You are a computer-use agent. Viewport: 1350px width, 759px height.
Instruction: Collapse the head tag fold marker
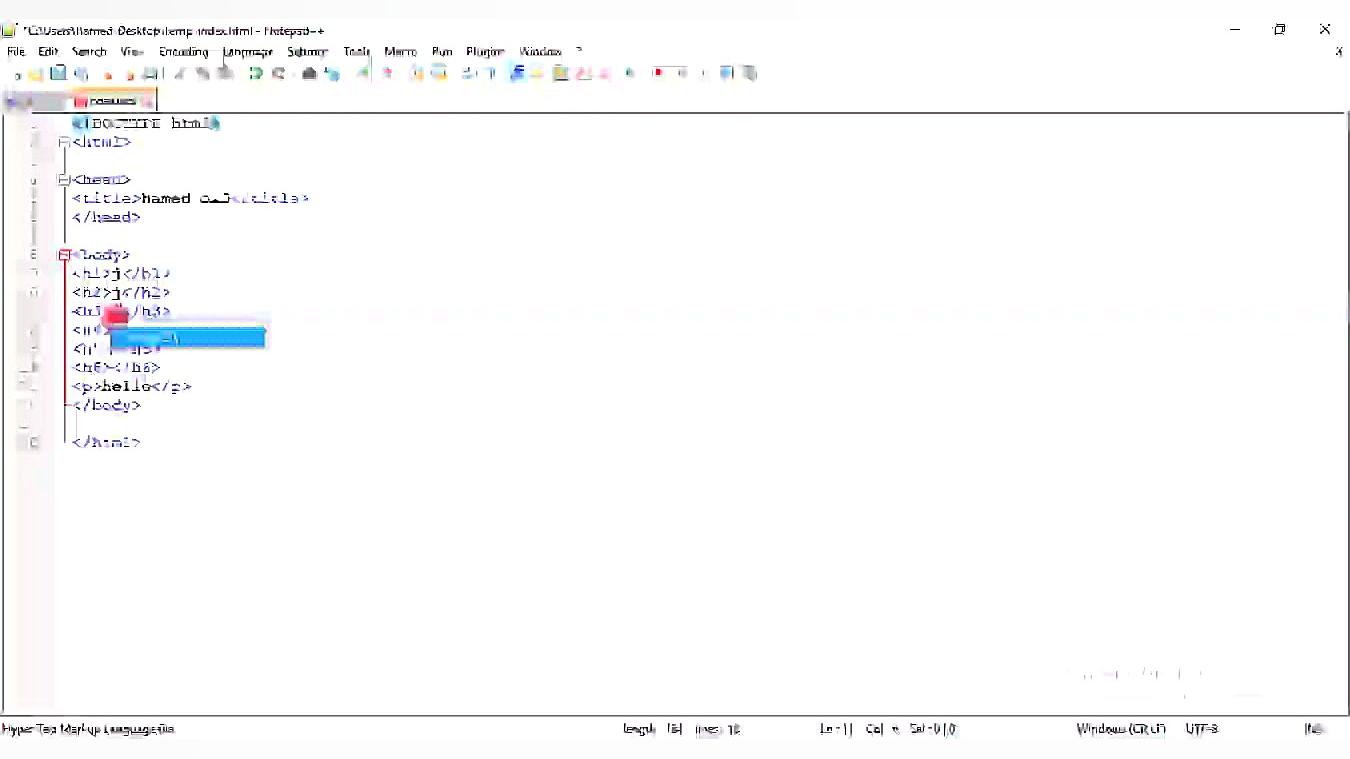click(64, 180)
